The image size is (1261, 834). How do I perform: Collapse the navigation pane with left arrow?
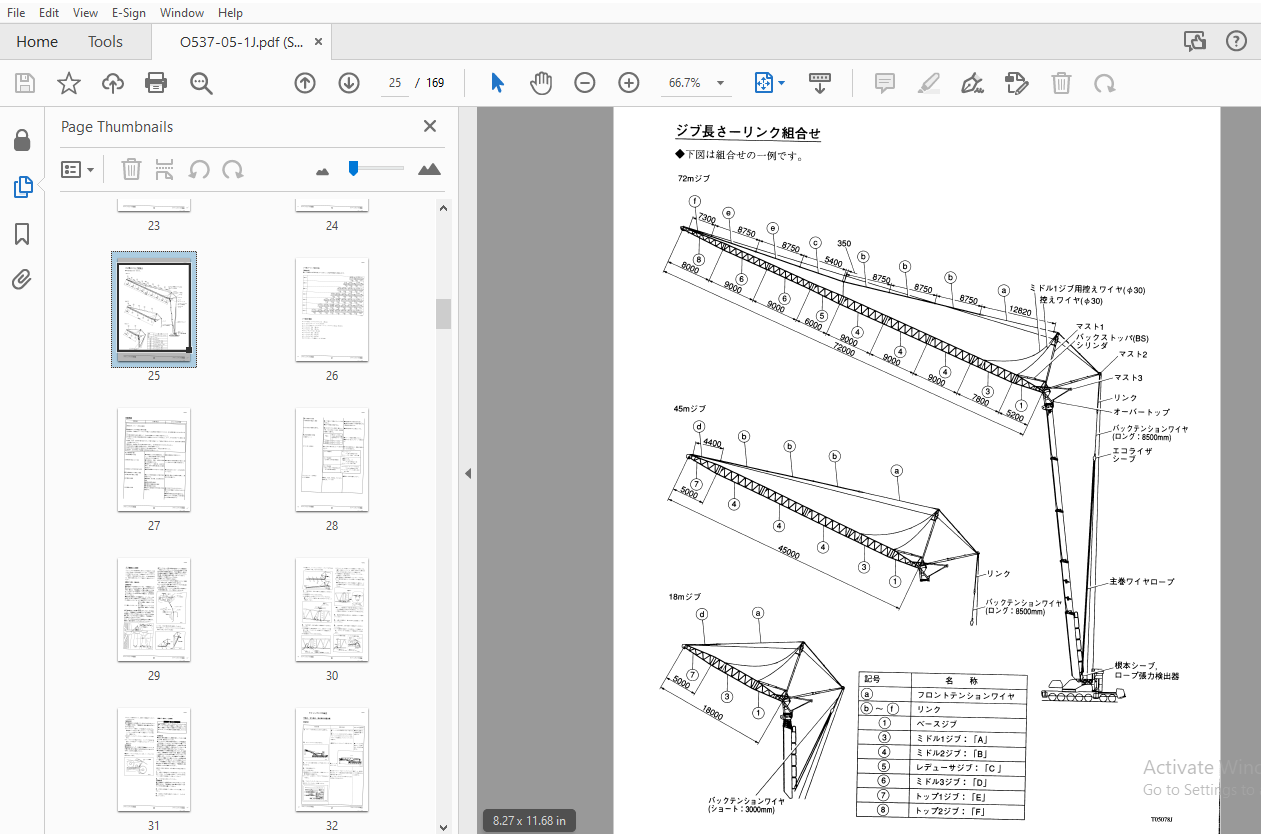tap(468, 474)
